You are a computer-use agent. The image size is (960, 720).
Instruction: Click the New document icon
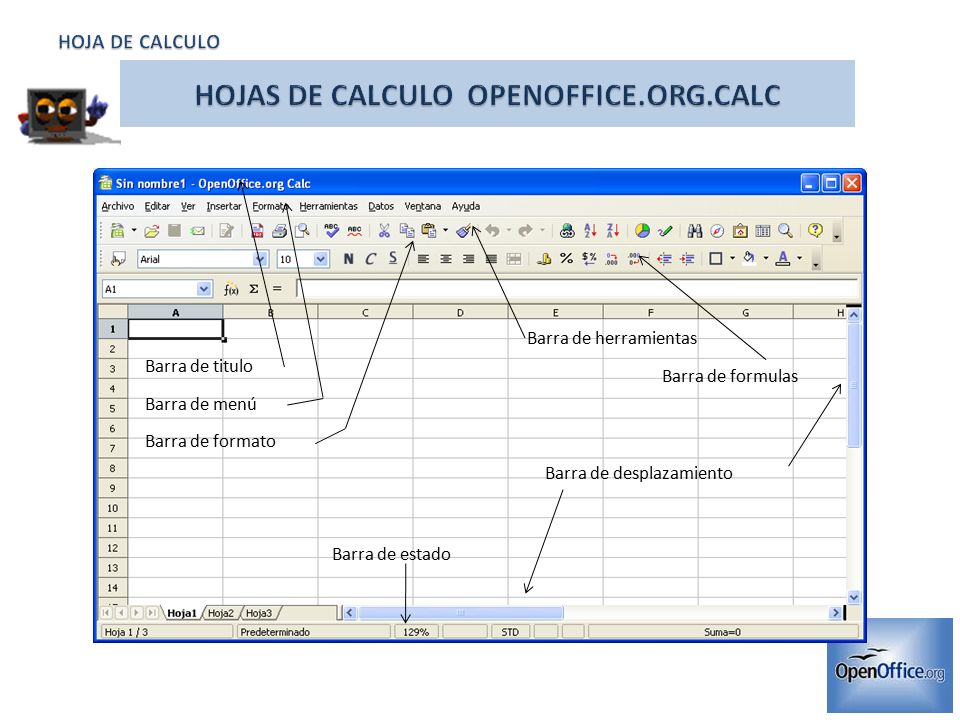(117, 231)
